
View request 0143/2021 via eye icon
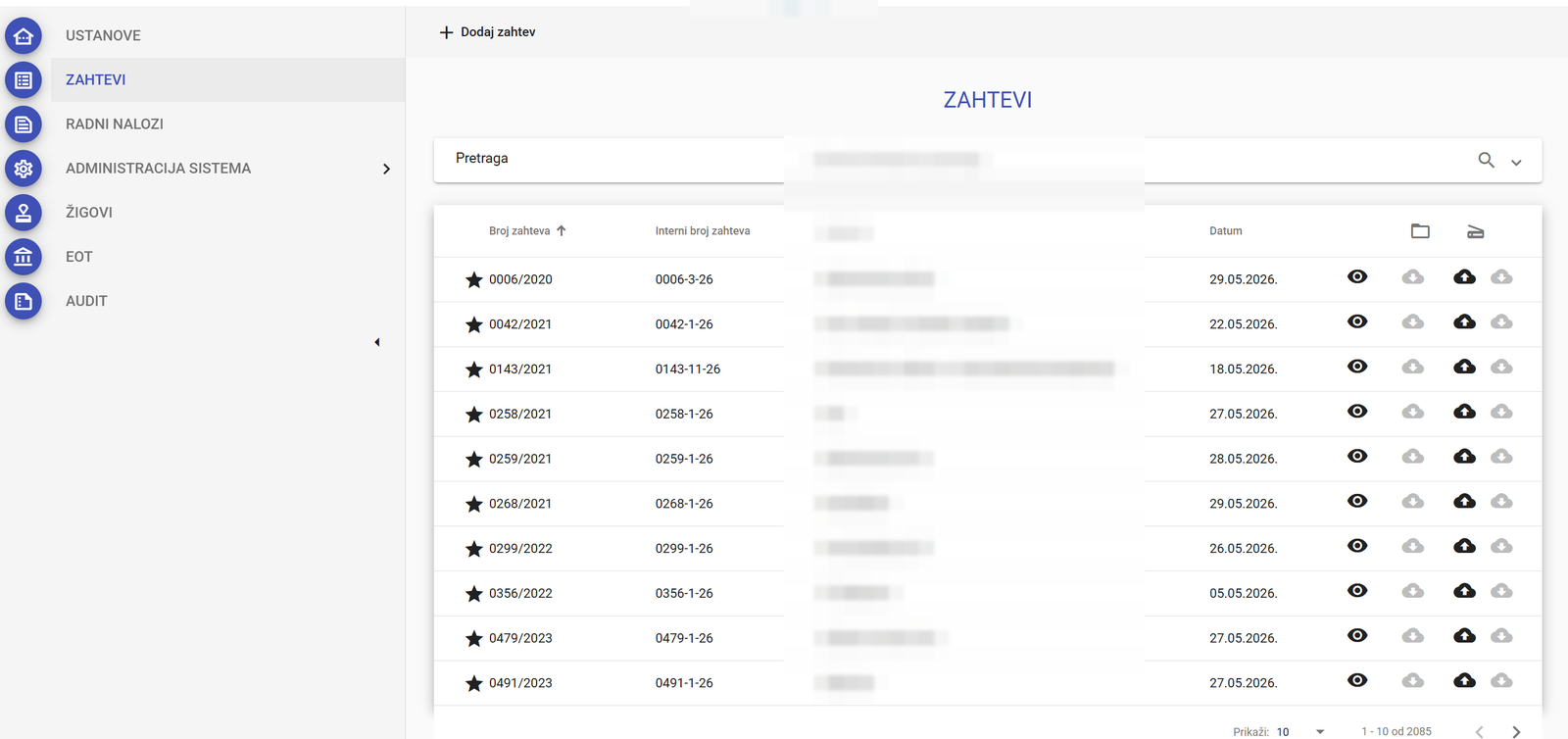point(1357,367)
